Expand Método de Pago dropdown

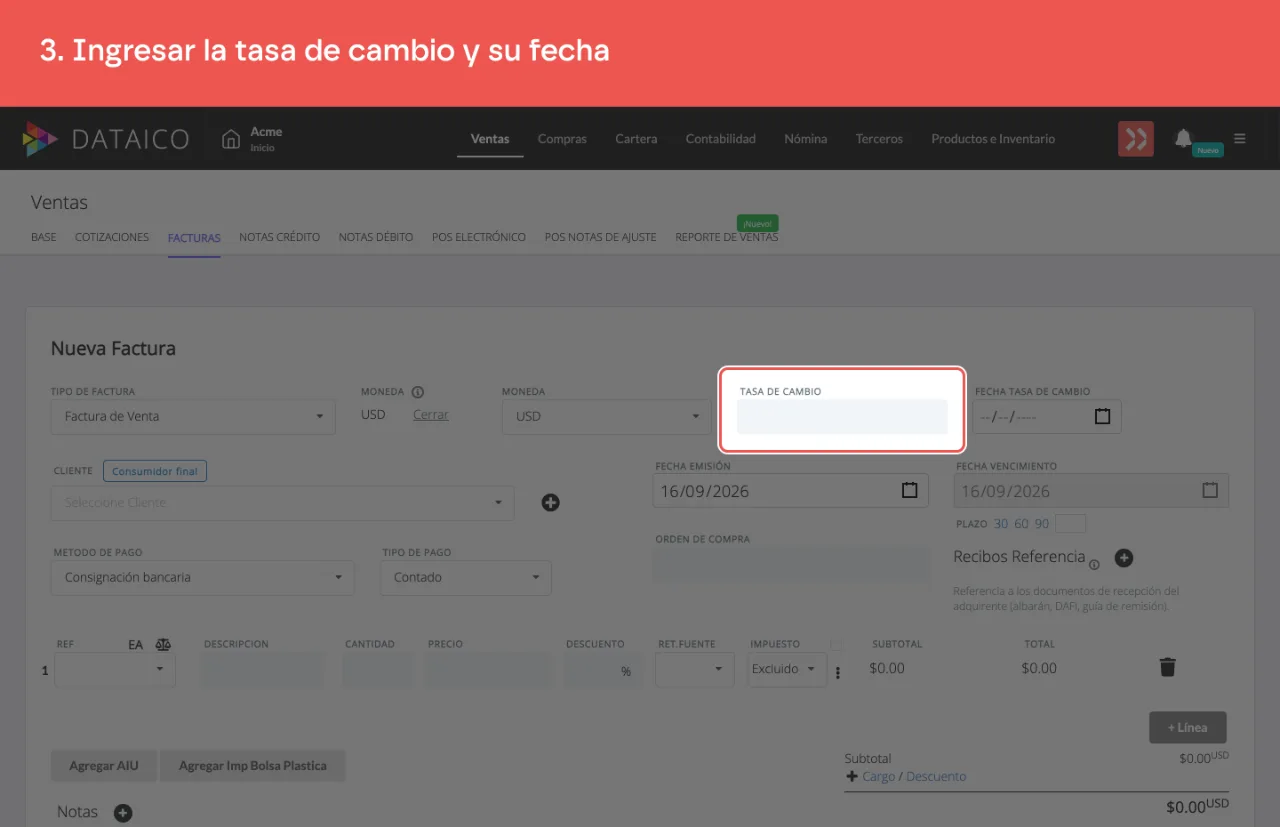pyautogui.click(x=203, y=577)
